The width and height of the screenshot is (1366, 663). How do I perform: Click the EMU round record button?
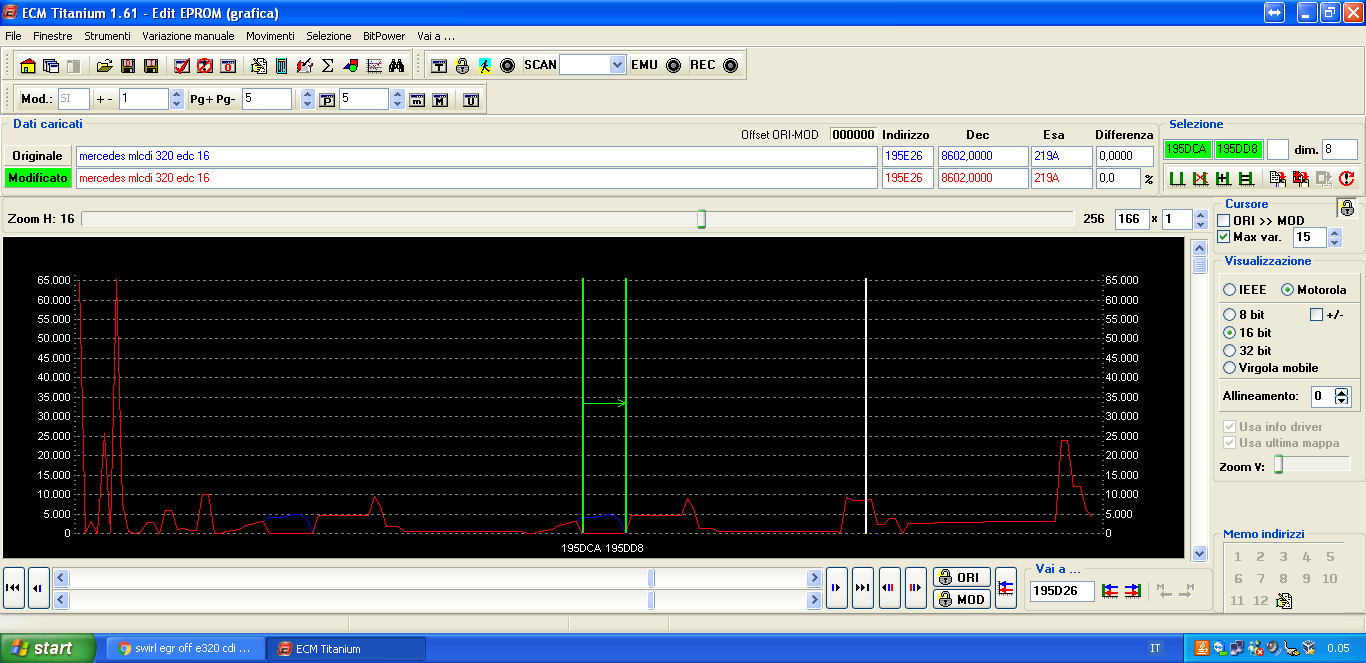(x=673, y=66)
